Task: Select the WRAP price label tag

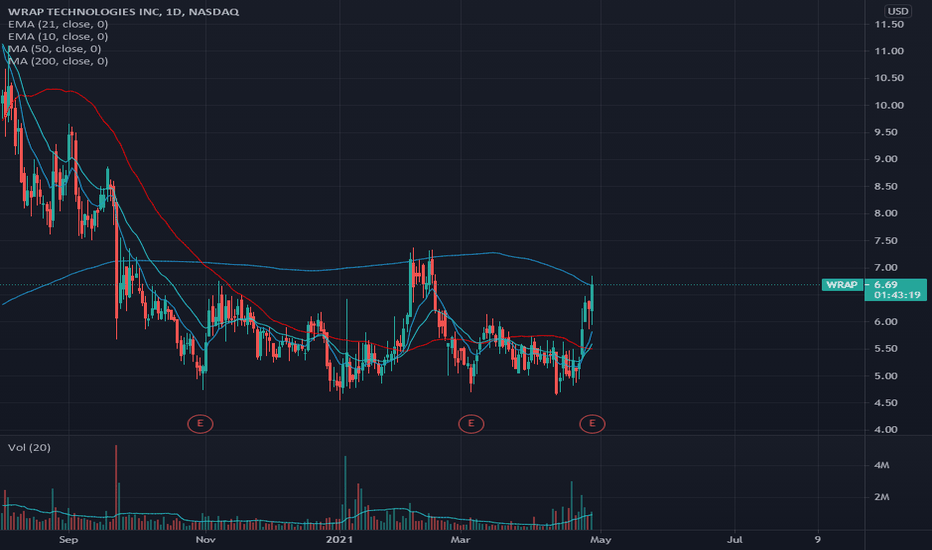Action: pyautogui.click(x=842, y=285)
